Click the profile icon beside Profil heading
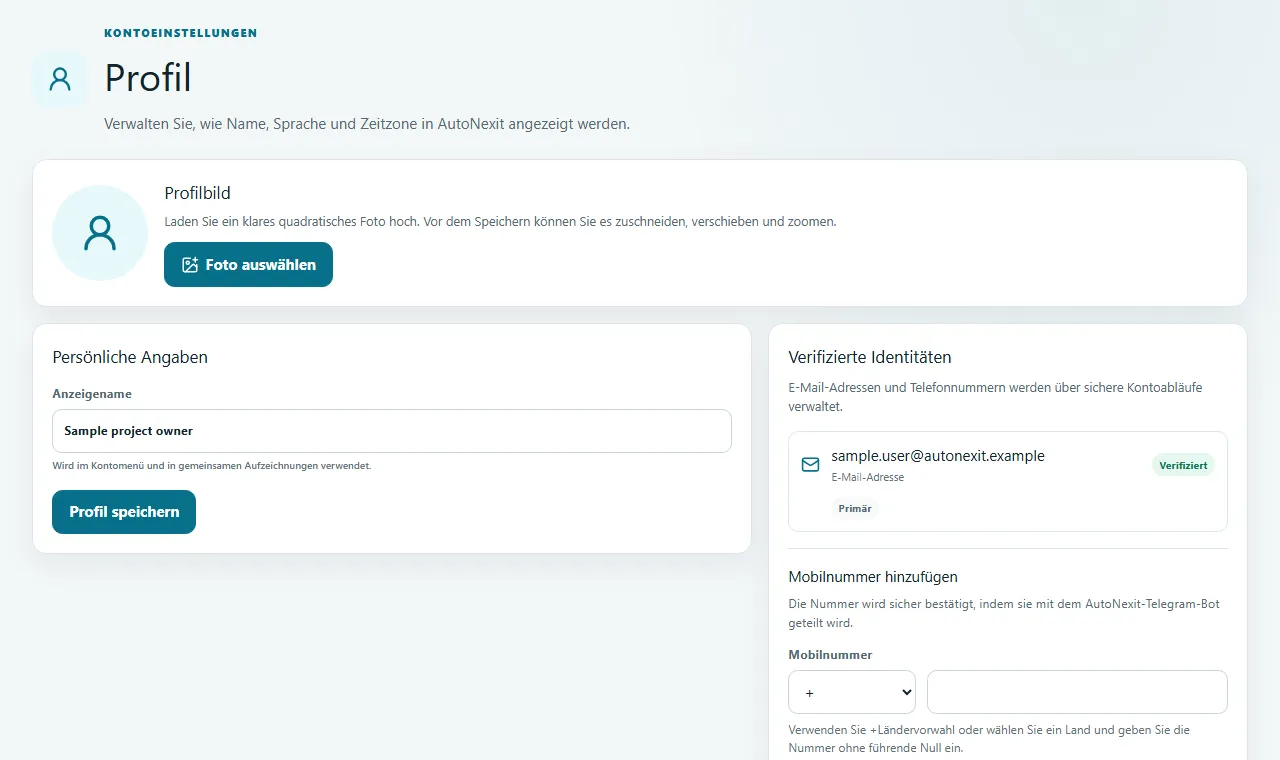This screenshot has height=760, width=1280. [60, 79]
